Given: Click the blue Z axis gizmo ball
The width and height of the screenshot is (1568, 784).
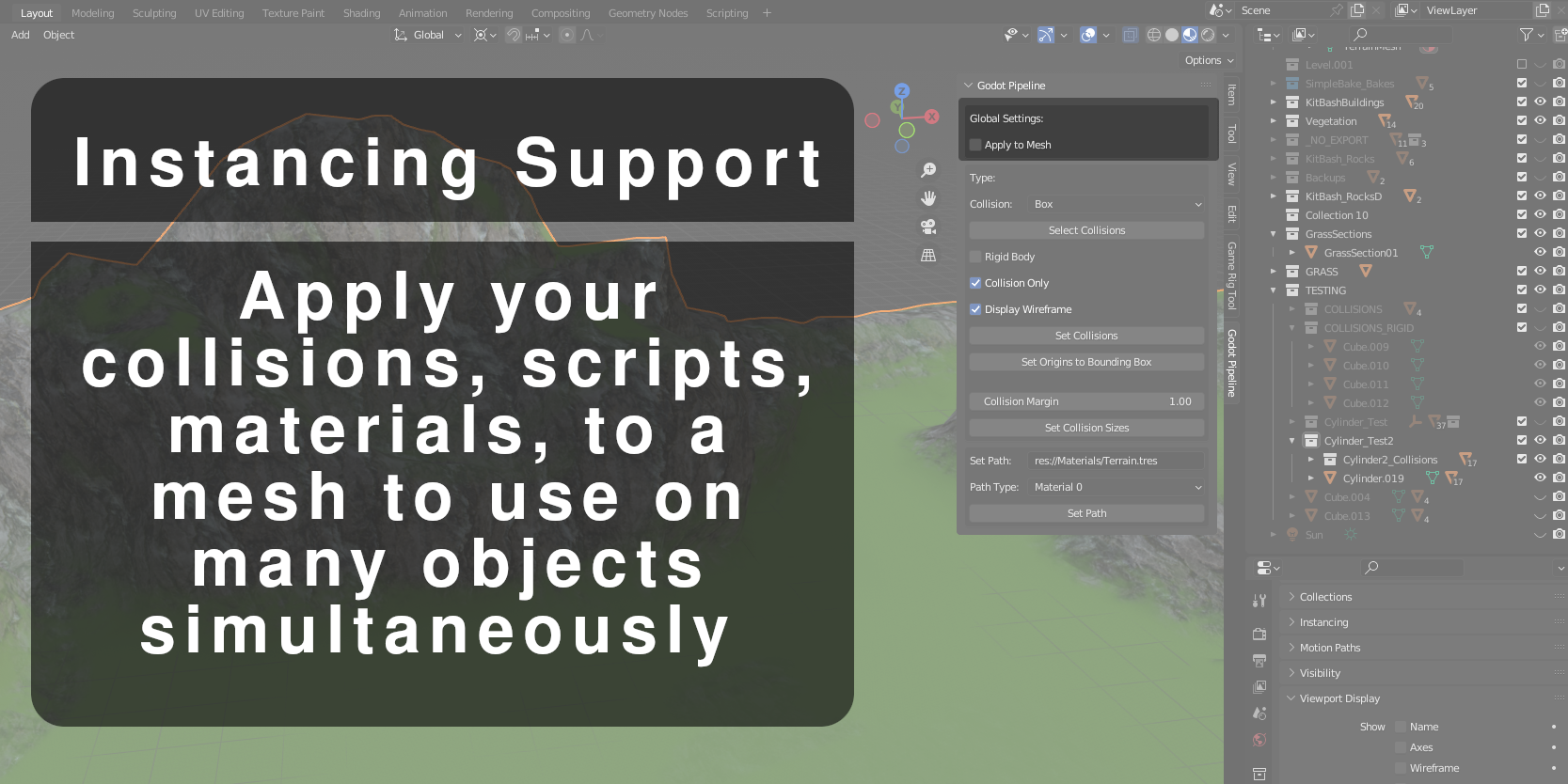Looking at the screenshot, I should [x=902, y=91].
